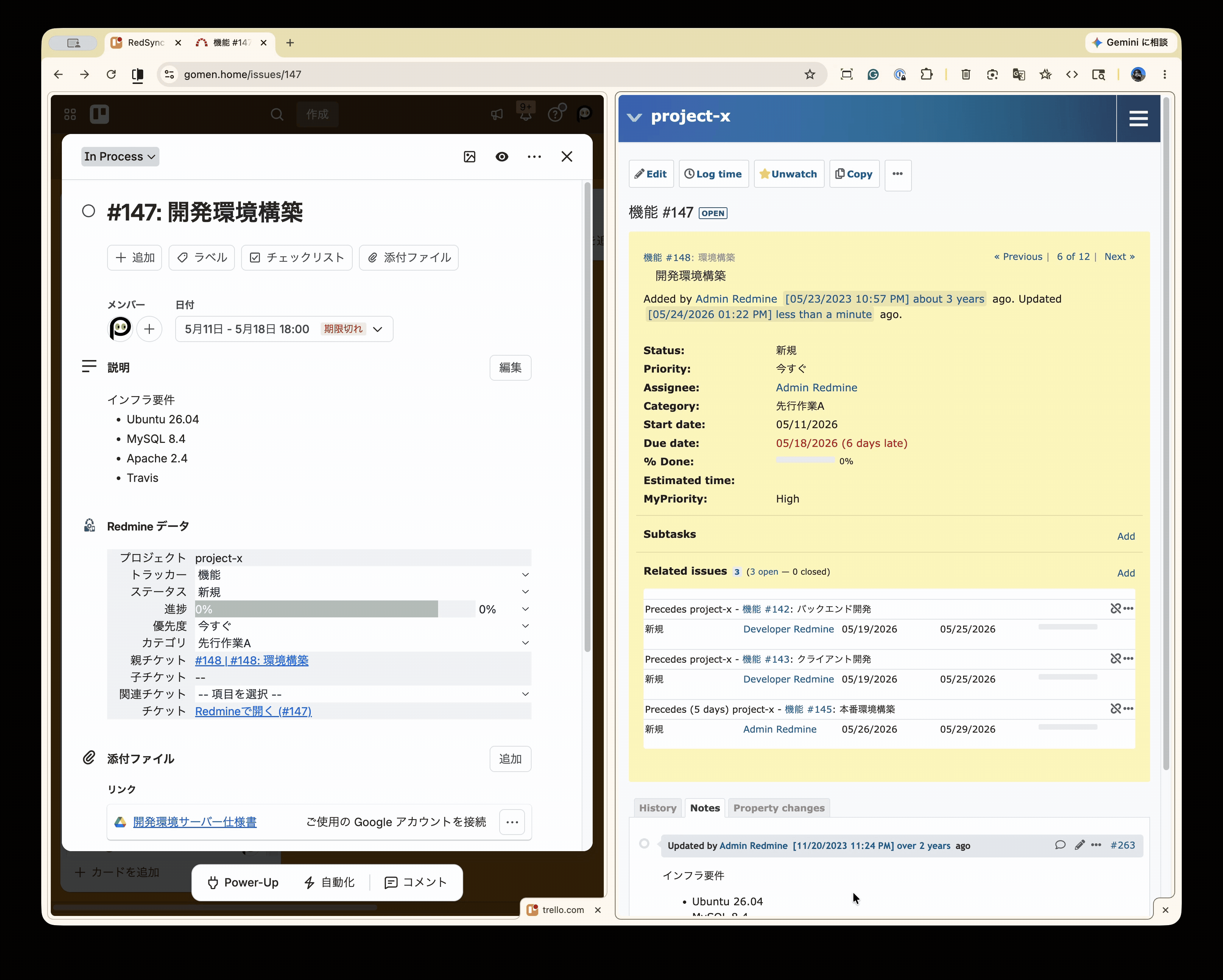Go to Previous issue link

pyautogui.click(x=1018, y=256)
